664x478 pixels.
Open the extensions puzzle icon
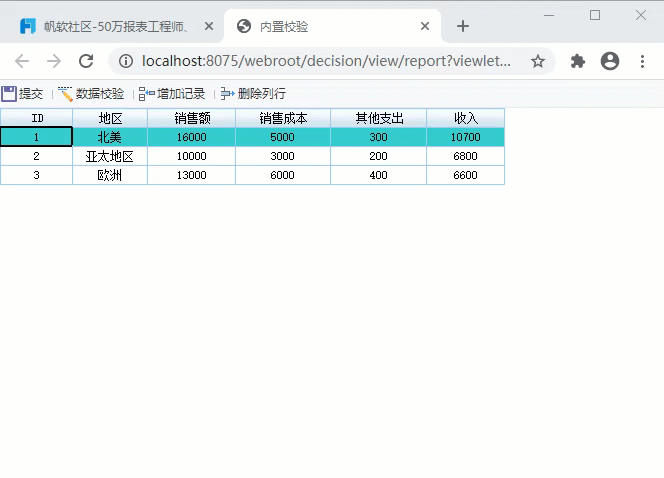click(578, 61)
